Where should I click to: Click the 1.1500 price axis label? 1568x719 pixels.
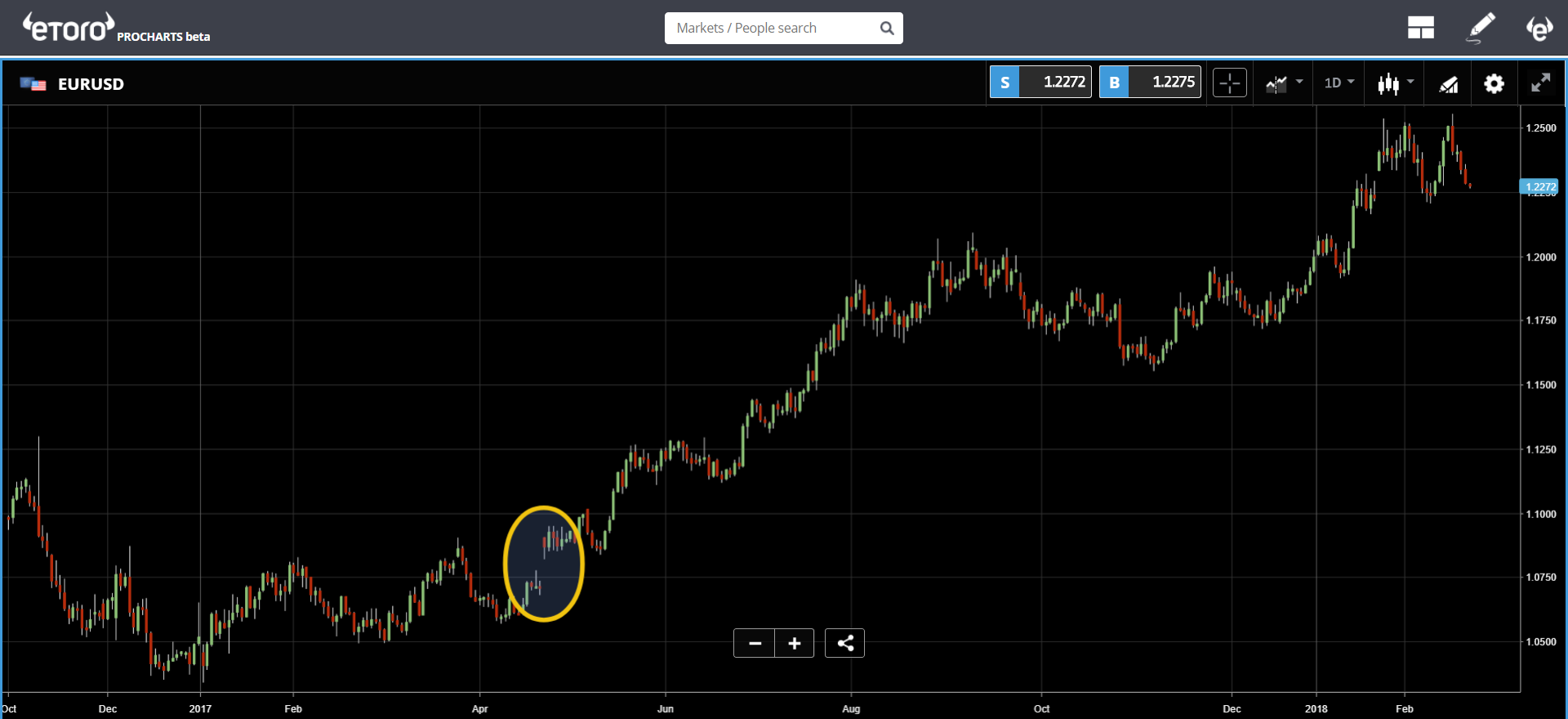[x=1541, y=385]
